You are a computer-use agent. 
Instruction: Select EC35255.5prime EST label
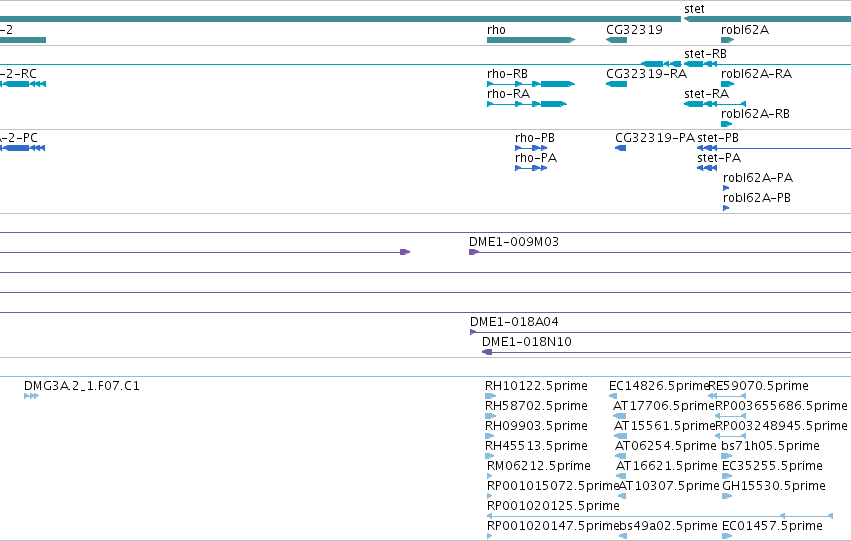coord(772,466)
